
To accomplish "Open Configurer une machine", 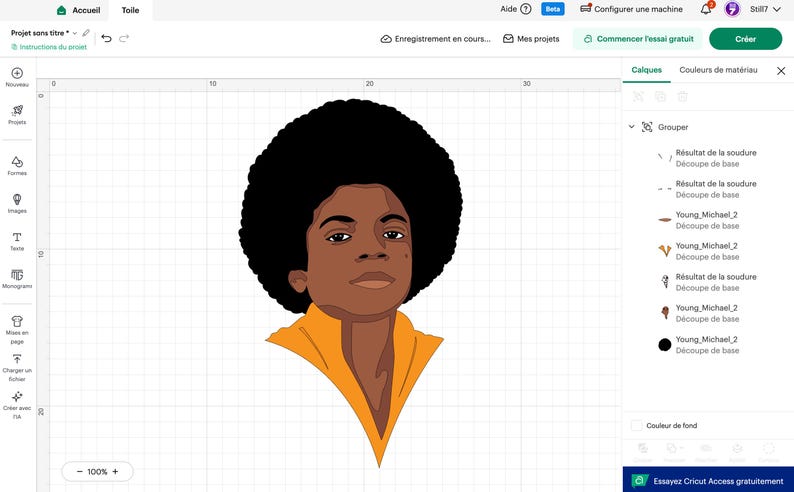I will coord(631,9).
